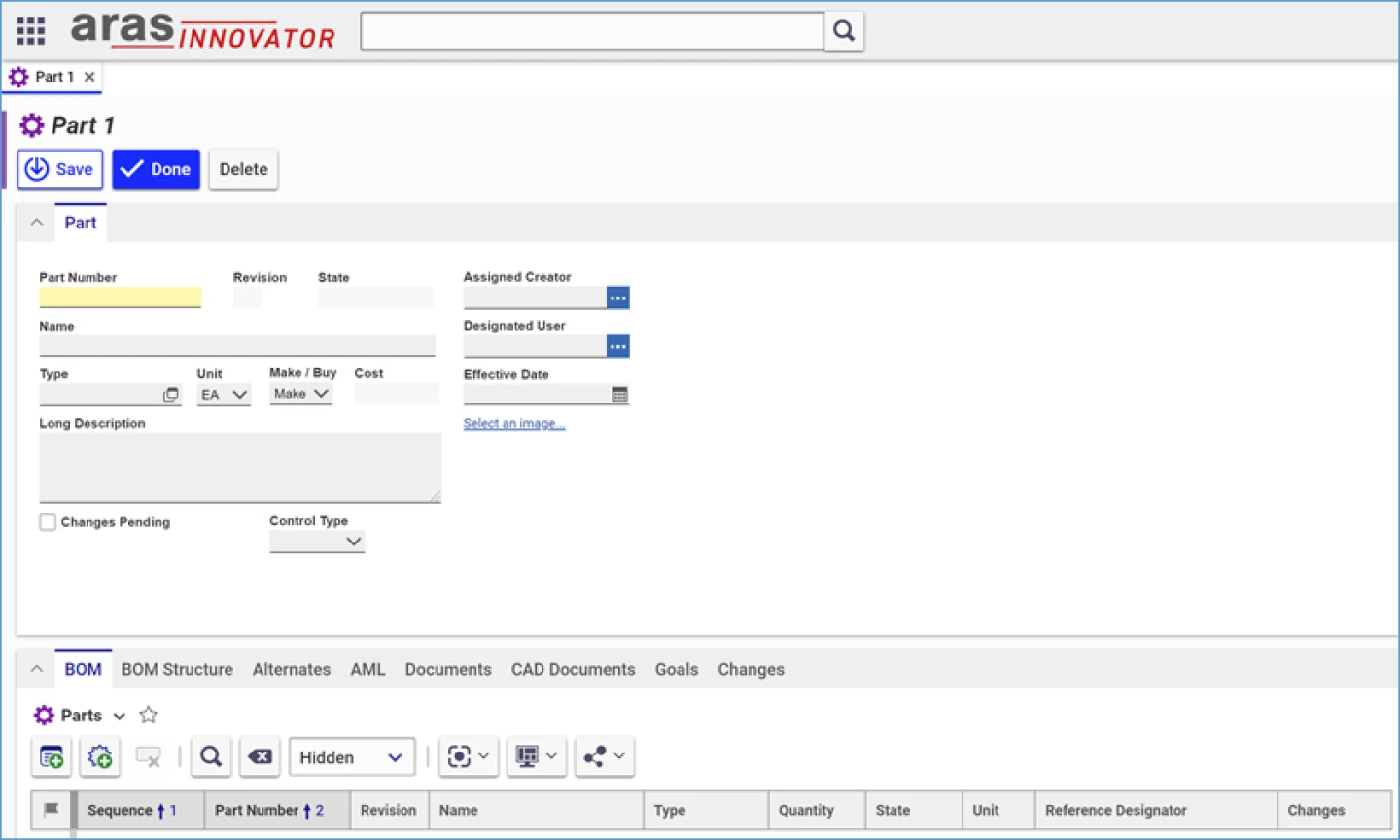The image size is (1400, 840).
Task: Open the capture options dropdown in toolbar
Action: [469, 756]
